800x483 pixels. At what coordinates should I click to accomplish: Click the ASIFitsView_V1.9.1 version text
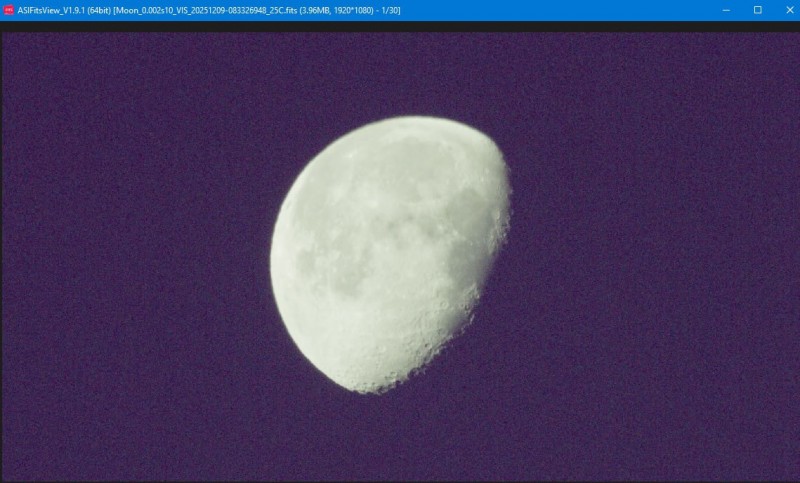point(50,9)
